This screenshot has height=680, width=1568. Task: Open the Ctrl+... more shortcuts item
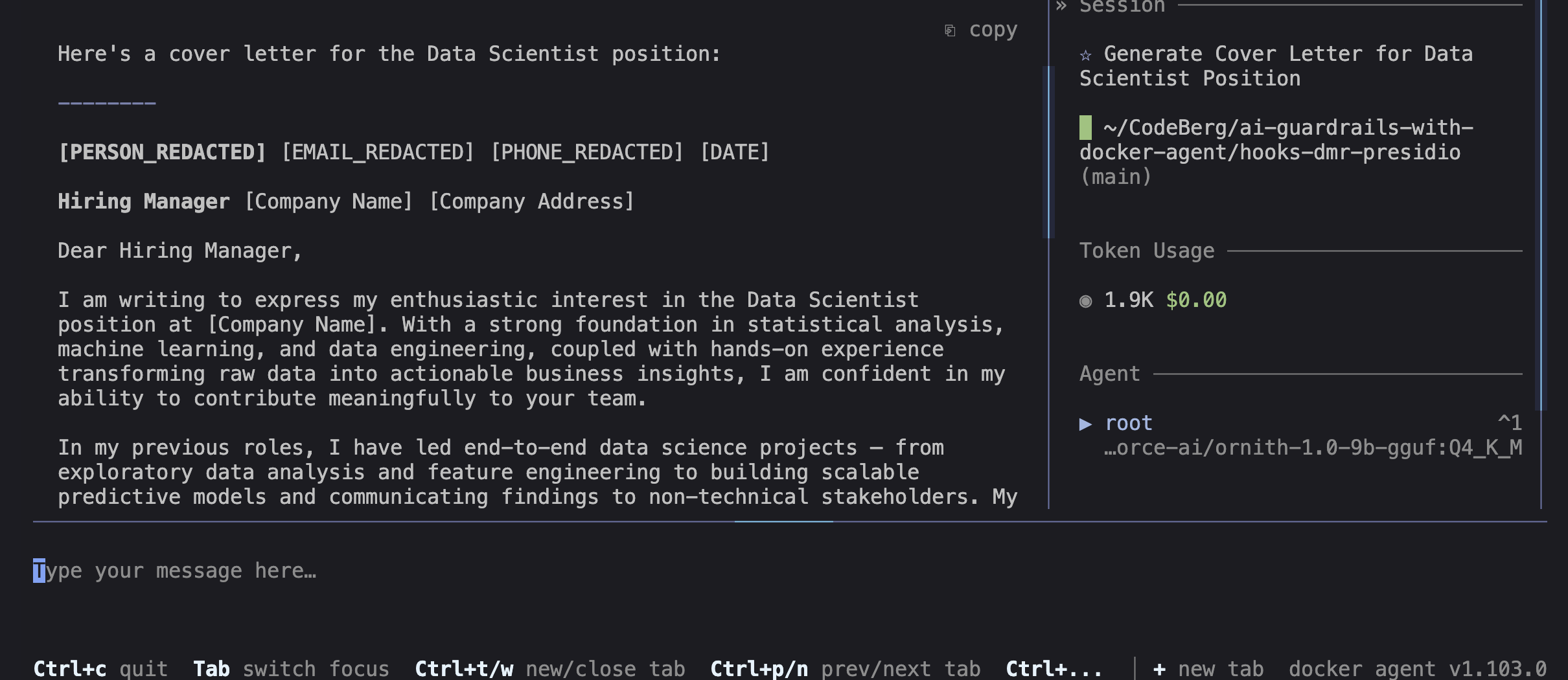pyautogui.click(x=1054, y=669)
